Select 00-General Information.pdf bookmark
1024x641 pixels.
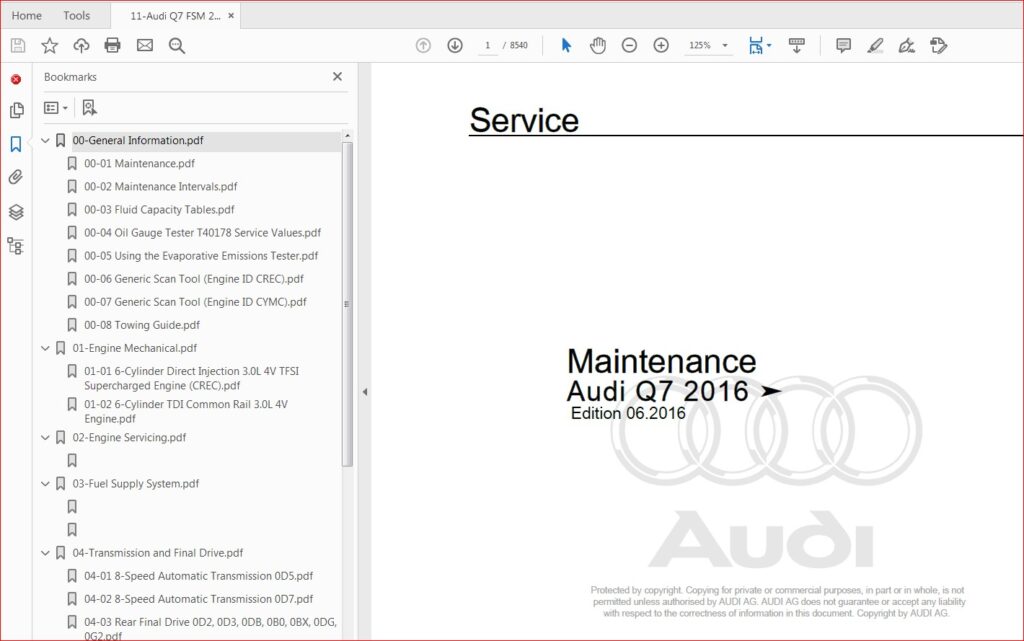click(138, 140)
